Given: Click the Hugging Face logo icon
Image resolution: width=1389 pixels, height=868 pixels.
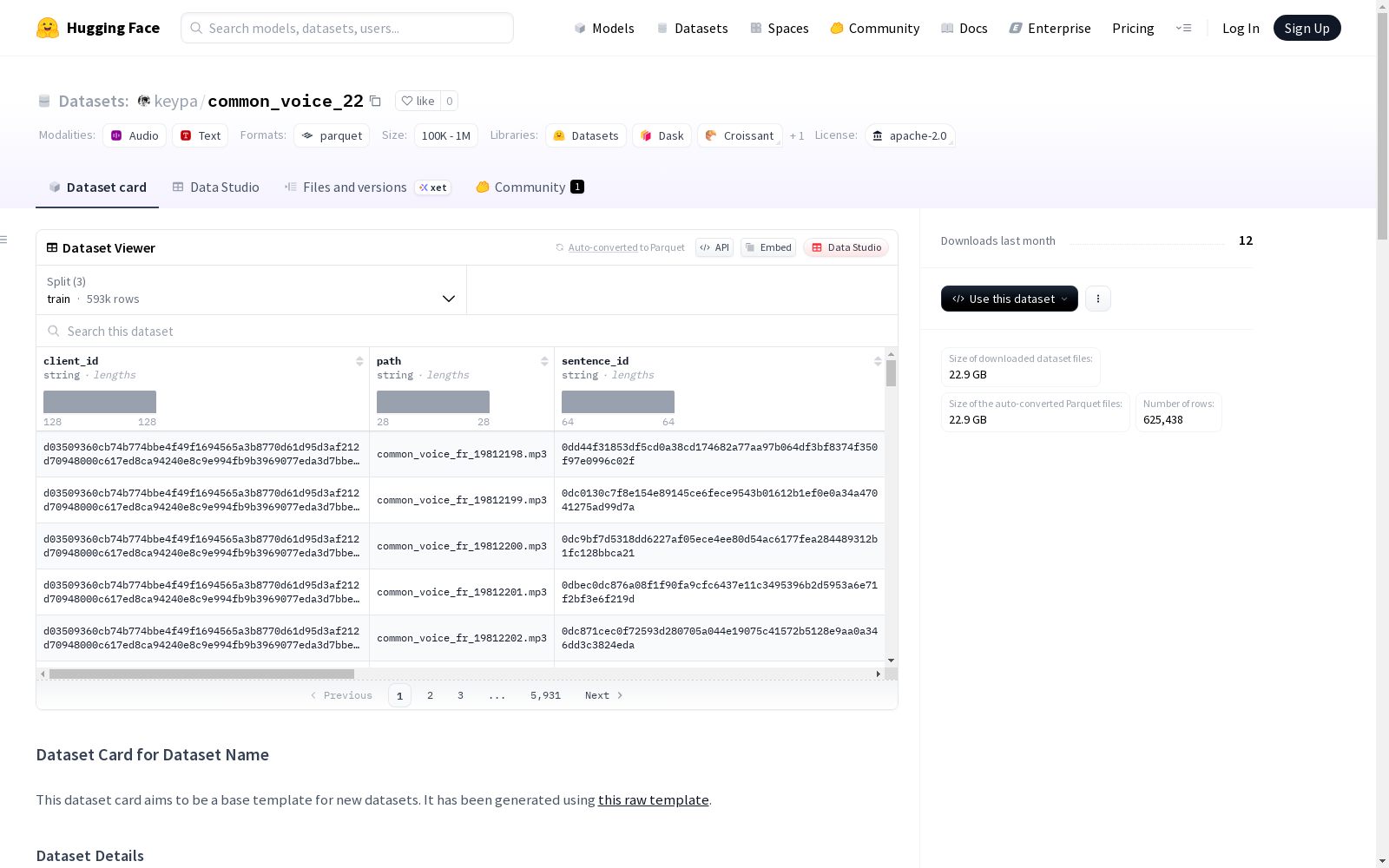Looking at the screenshot, I should click(48, 28).
